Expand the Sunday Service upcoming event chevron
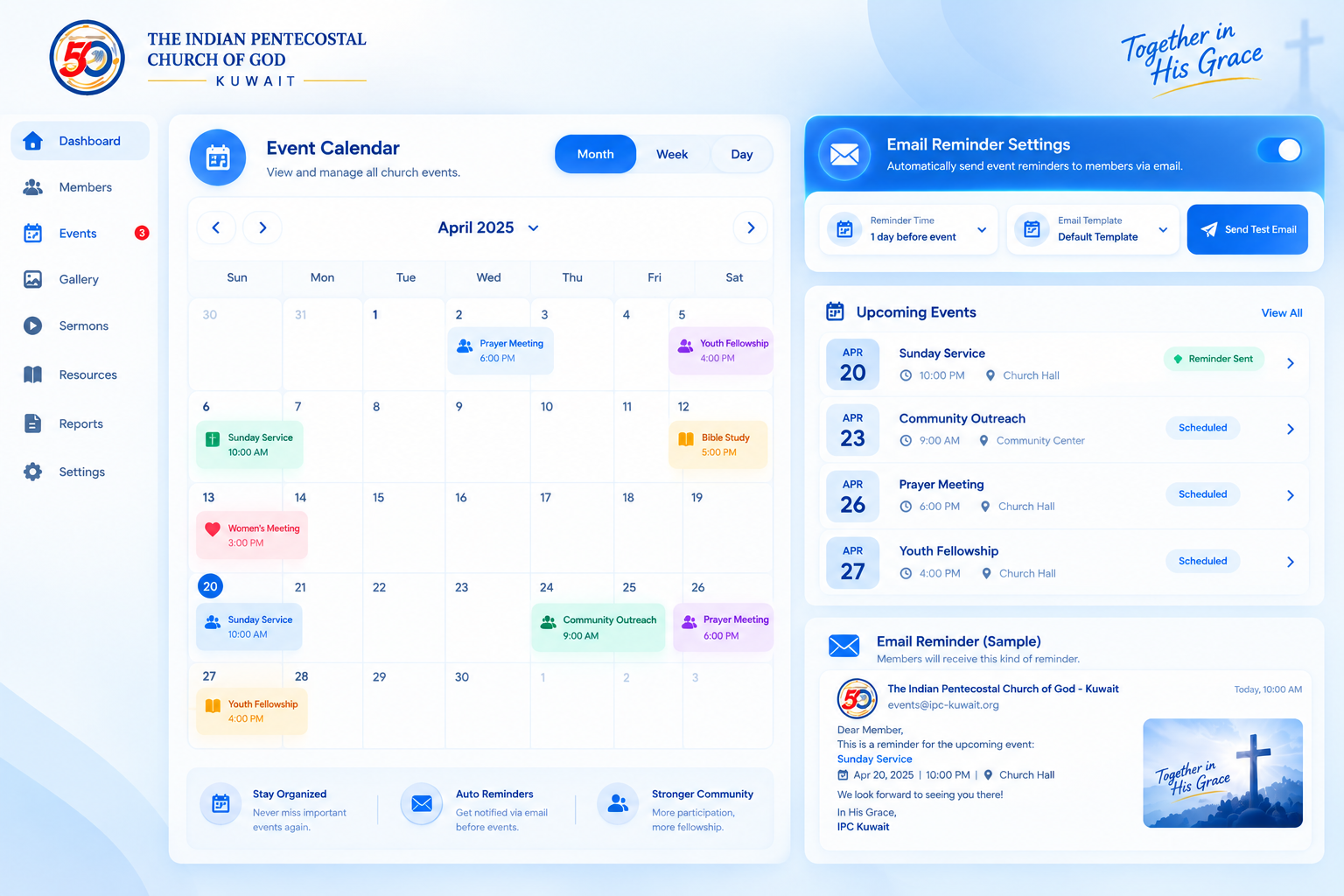The width and height of the screenshot is (1344, 896). (1291, 363)
